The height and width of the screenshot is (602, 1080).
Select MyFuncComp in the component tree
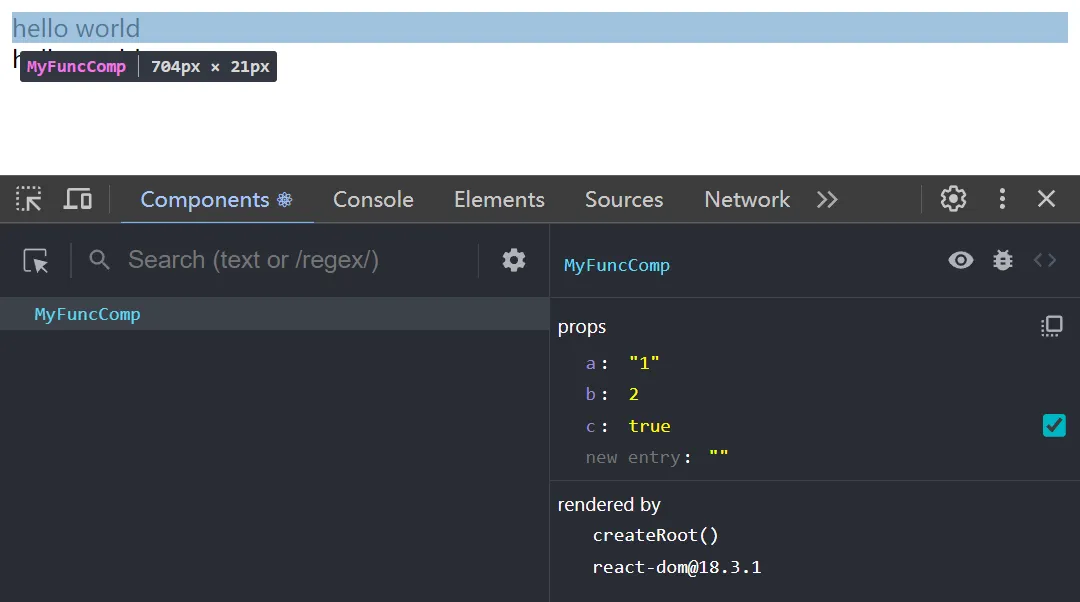[x=274, y=314]
